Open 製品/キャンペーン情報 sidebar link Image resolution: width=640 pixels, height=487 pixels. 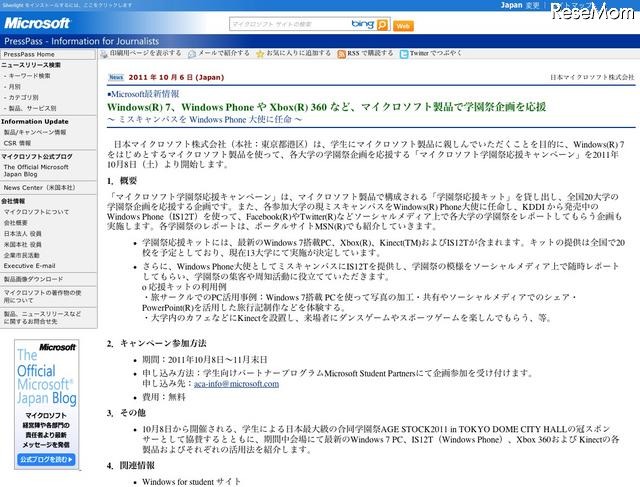(x=35, y=132)
